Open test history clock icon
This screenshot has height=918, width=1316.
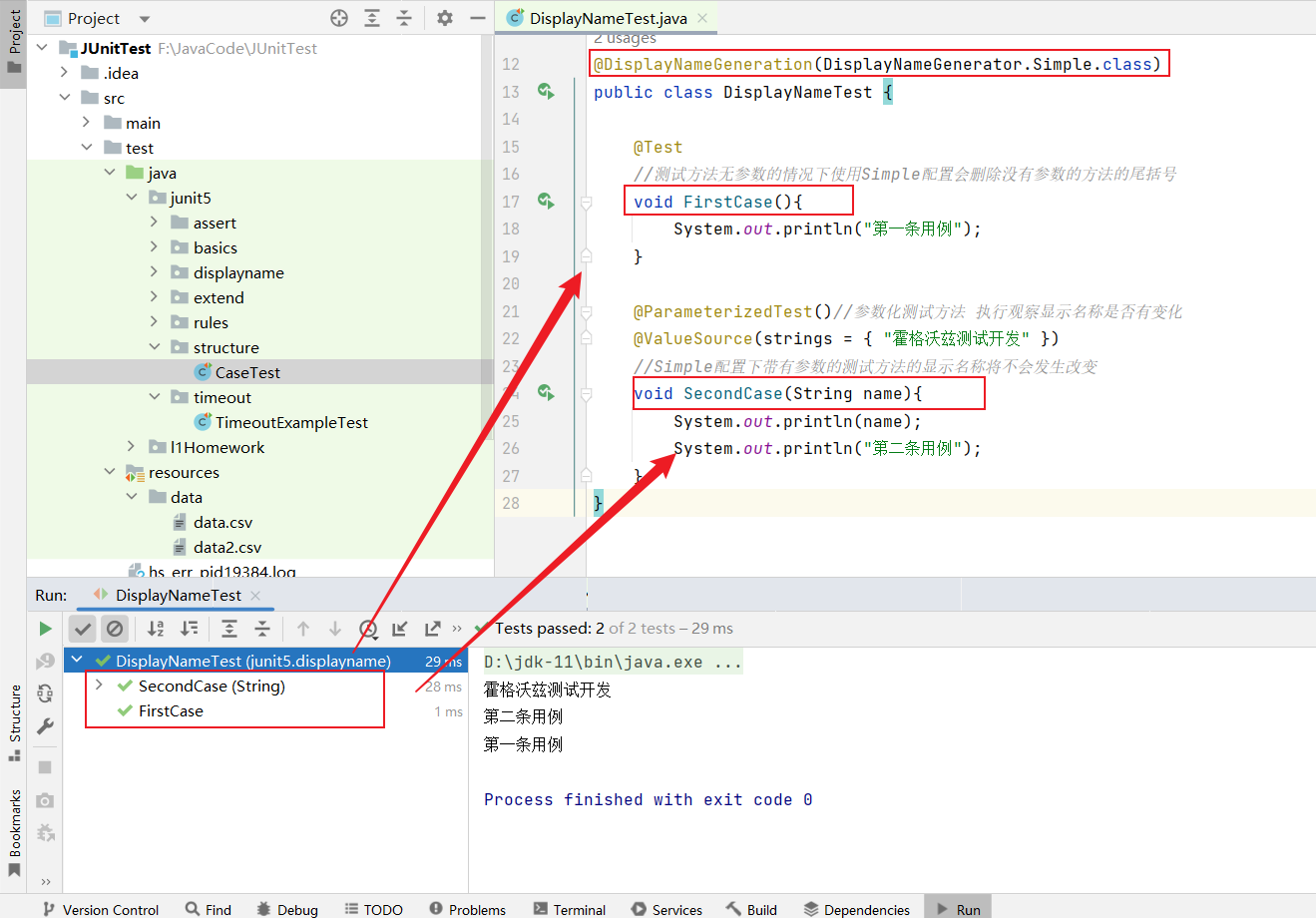point(368,629)
